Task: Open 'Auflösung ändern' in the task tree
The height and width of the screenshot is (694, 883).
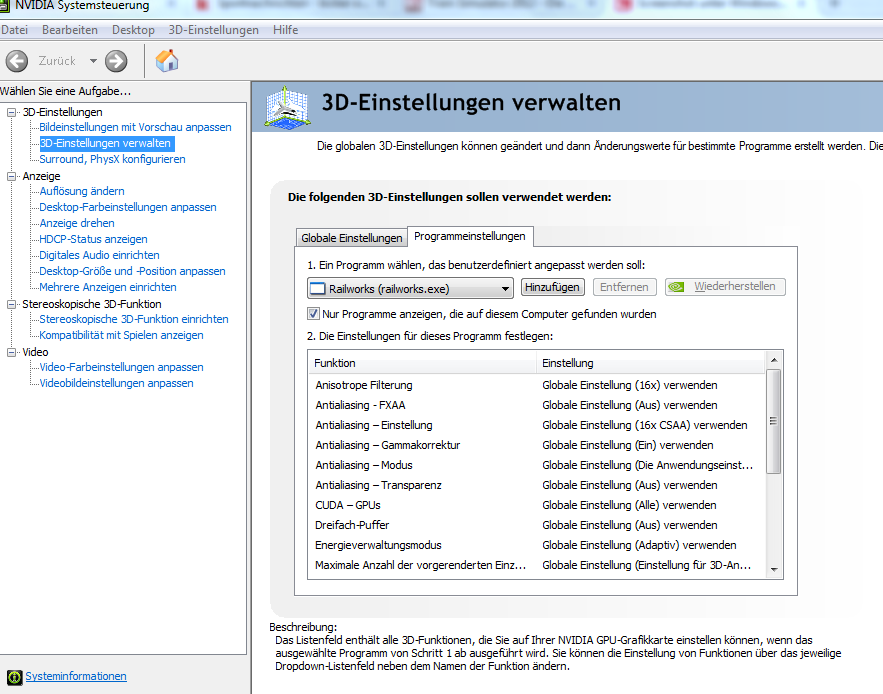Action: pos(82,191)
